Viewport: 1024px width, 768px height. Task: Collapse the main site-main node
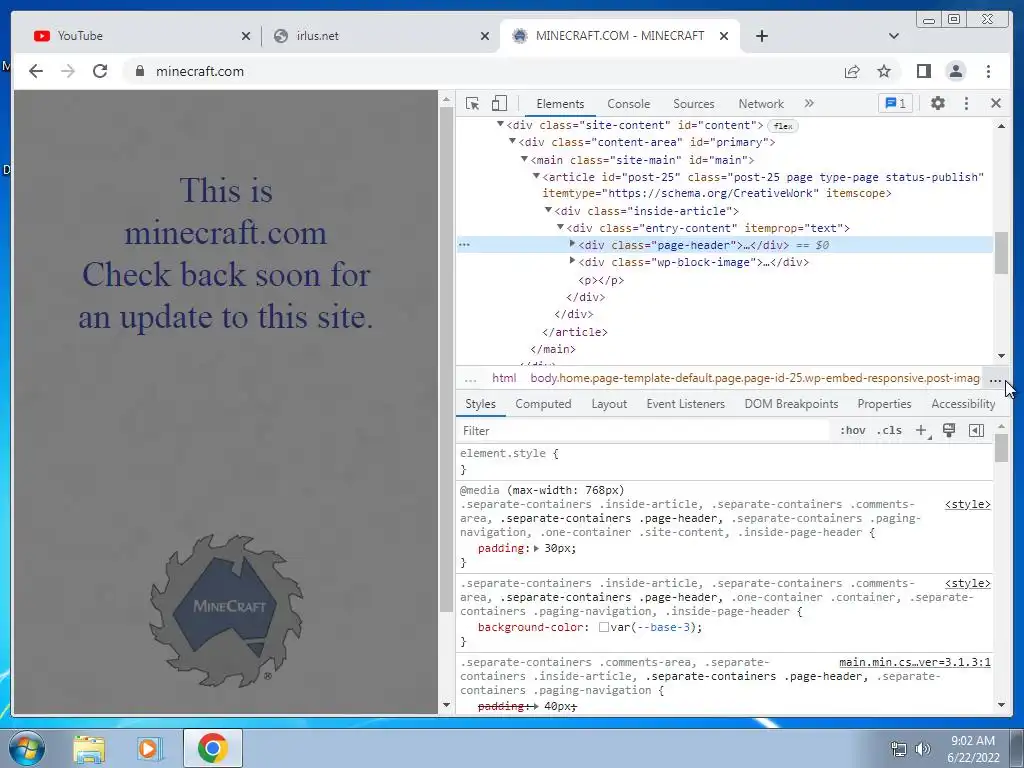tap(524, 159)
